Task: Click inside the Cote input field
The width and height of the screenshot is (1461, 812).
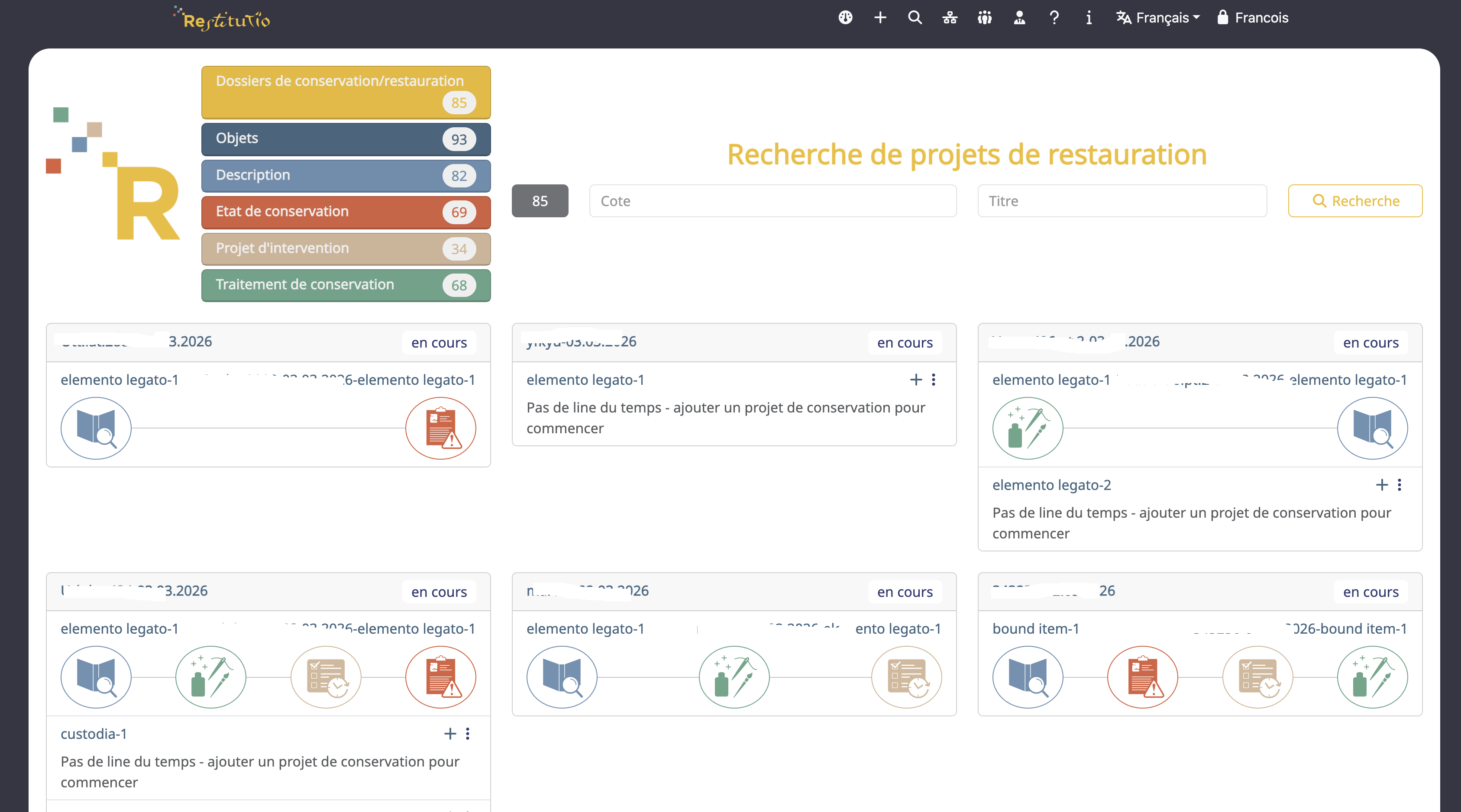Action: pos(771,201)
